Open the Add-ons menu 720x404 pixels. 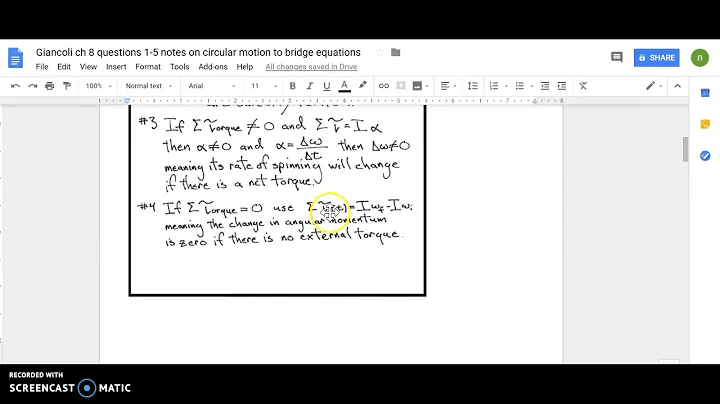(x=213, y=67)
